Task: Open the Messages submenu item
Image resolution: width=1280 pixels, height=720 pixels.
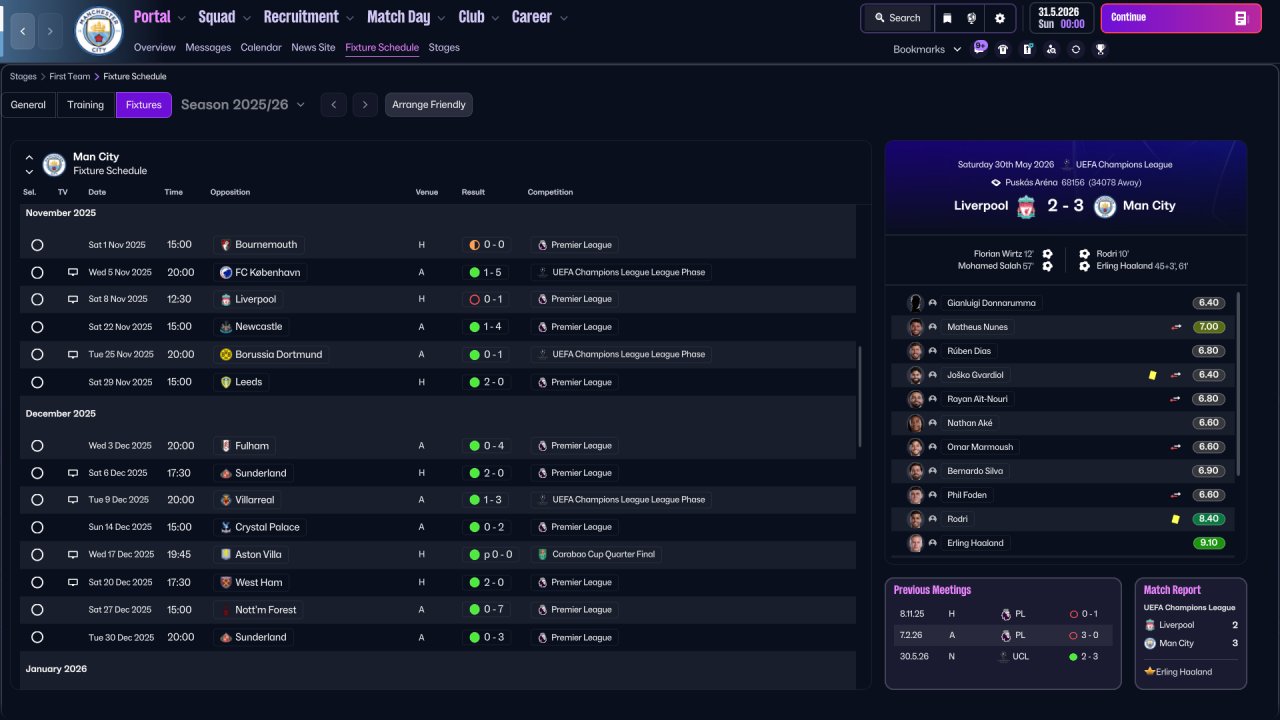Action: pyautogui.click(x=208, y=47)
